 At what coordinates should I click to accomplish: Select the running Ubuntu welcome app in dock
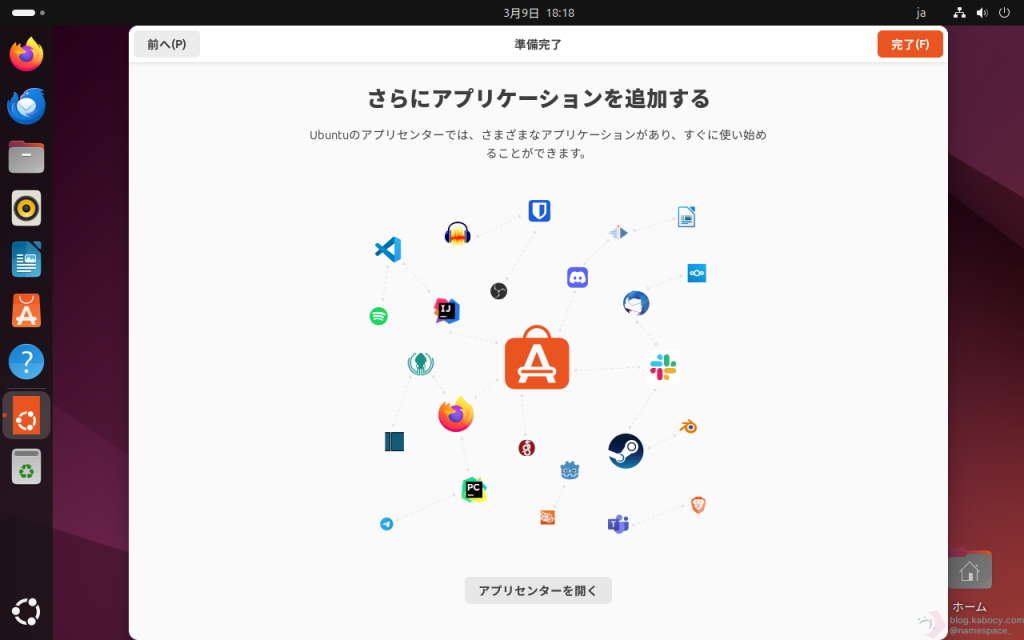click(x=27, y=415)
